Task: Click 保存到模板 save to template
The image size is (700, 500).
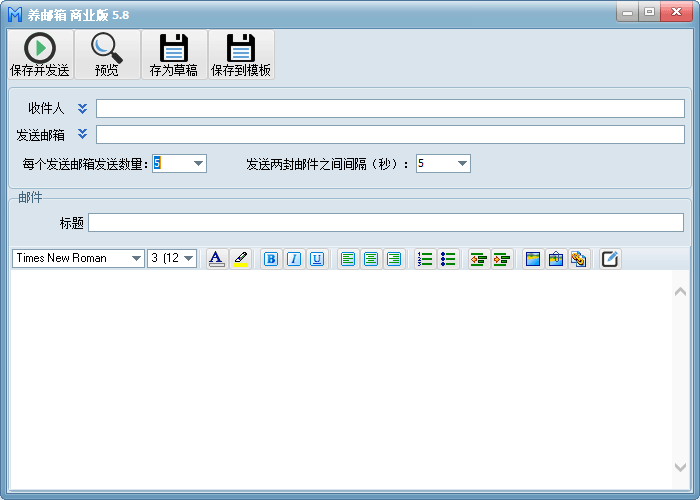Action: pos(241,55)
